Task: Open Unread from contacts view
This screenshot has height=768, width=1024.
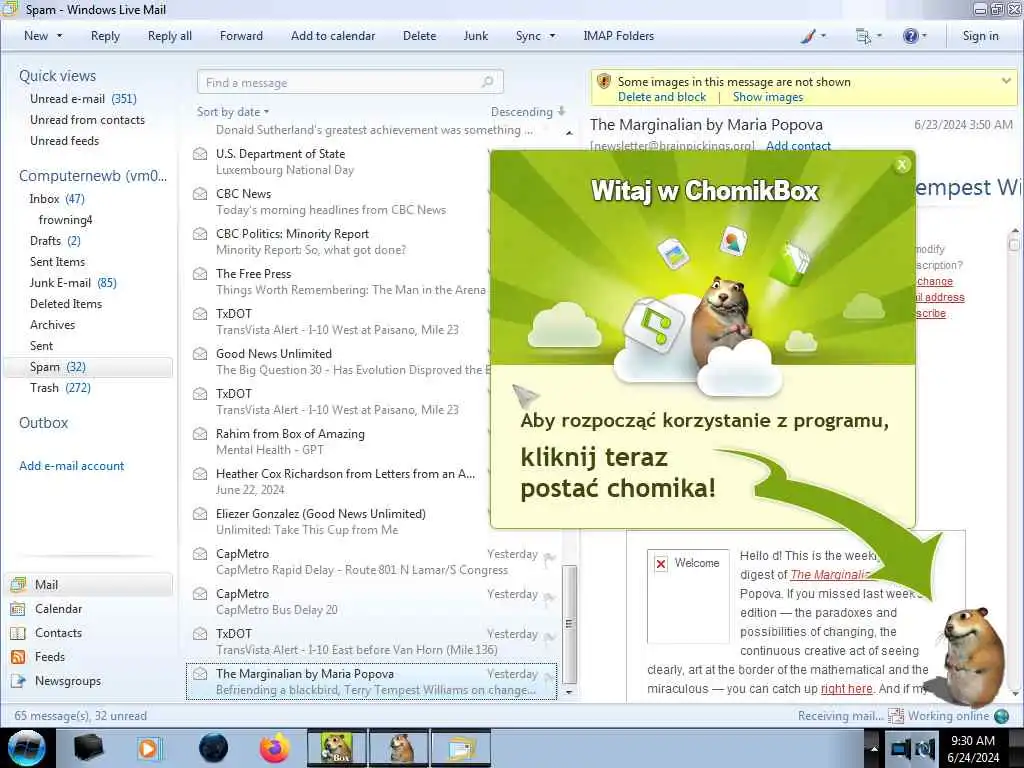Action: coord(88,120)
